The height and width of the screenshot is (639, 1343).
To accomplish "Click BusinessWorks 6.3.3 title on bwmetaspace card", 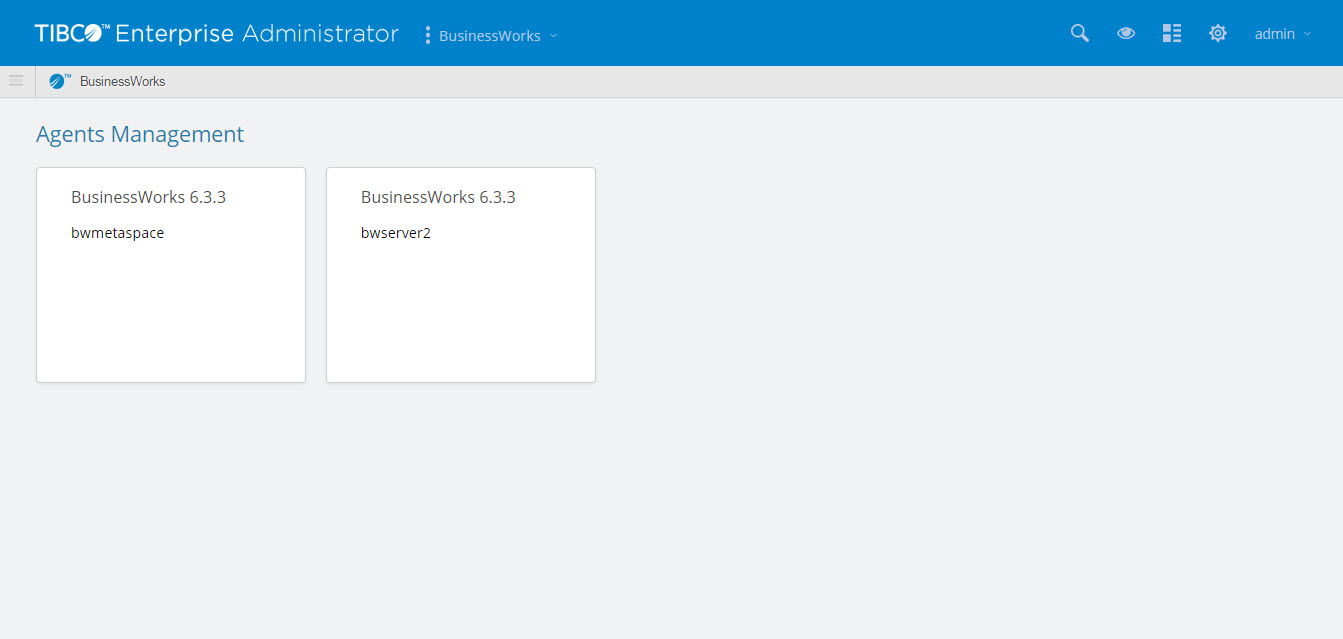I will (x=148, y=197).
